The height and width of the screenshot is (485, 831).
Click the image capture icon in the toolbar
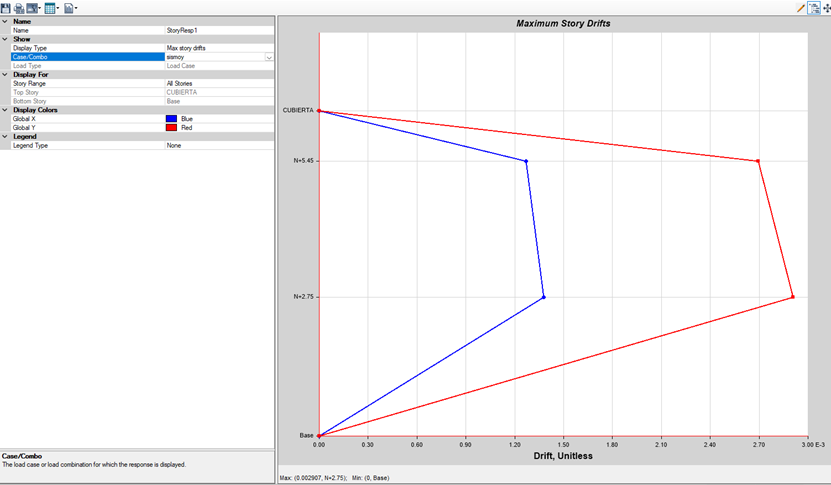click(x=32, y=8)
